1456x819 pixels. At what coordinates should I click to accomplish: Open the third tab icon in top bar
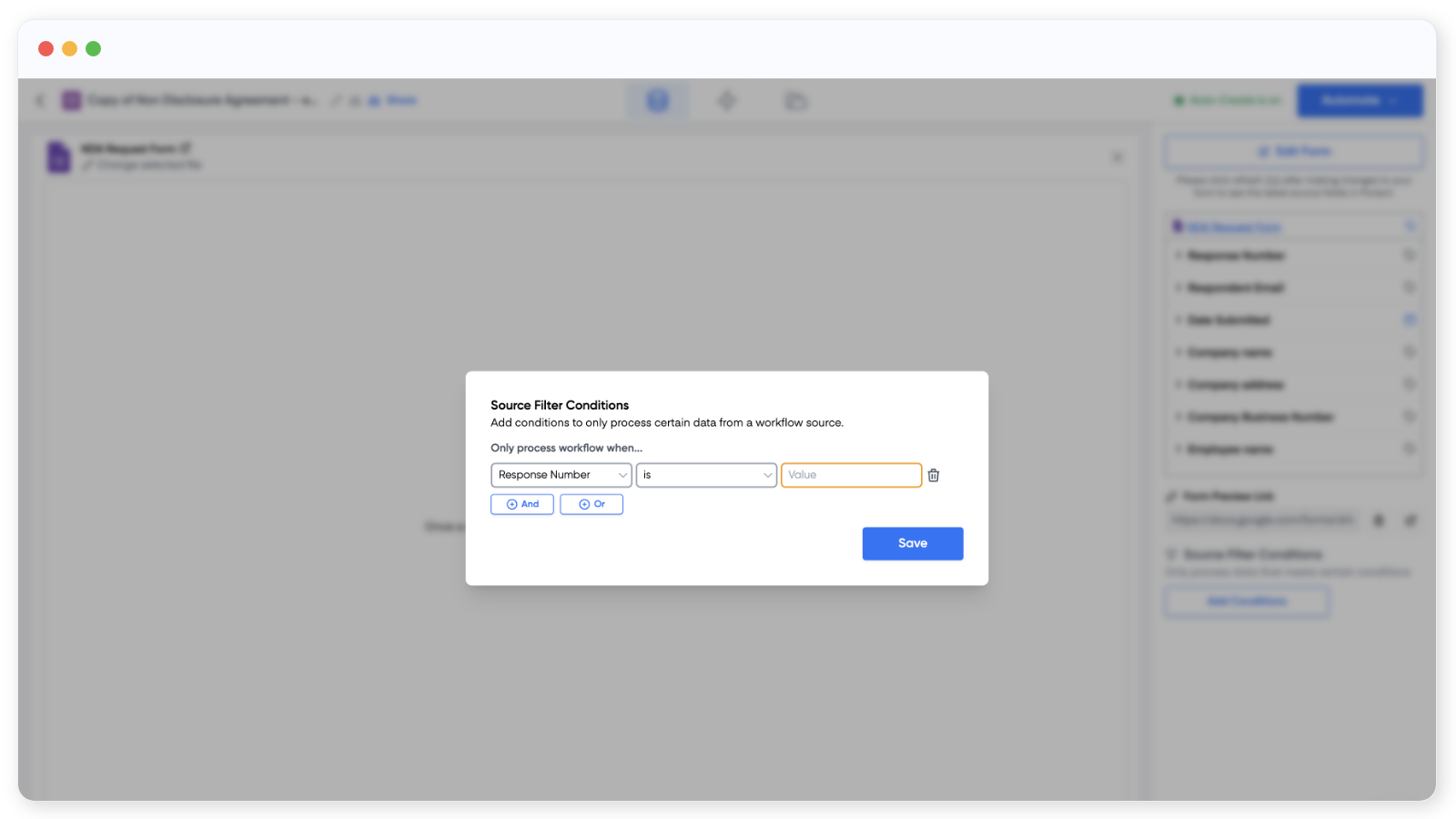[x=795, y=100]
